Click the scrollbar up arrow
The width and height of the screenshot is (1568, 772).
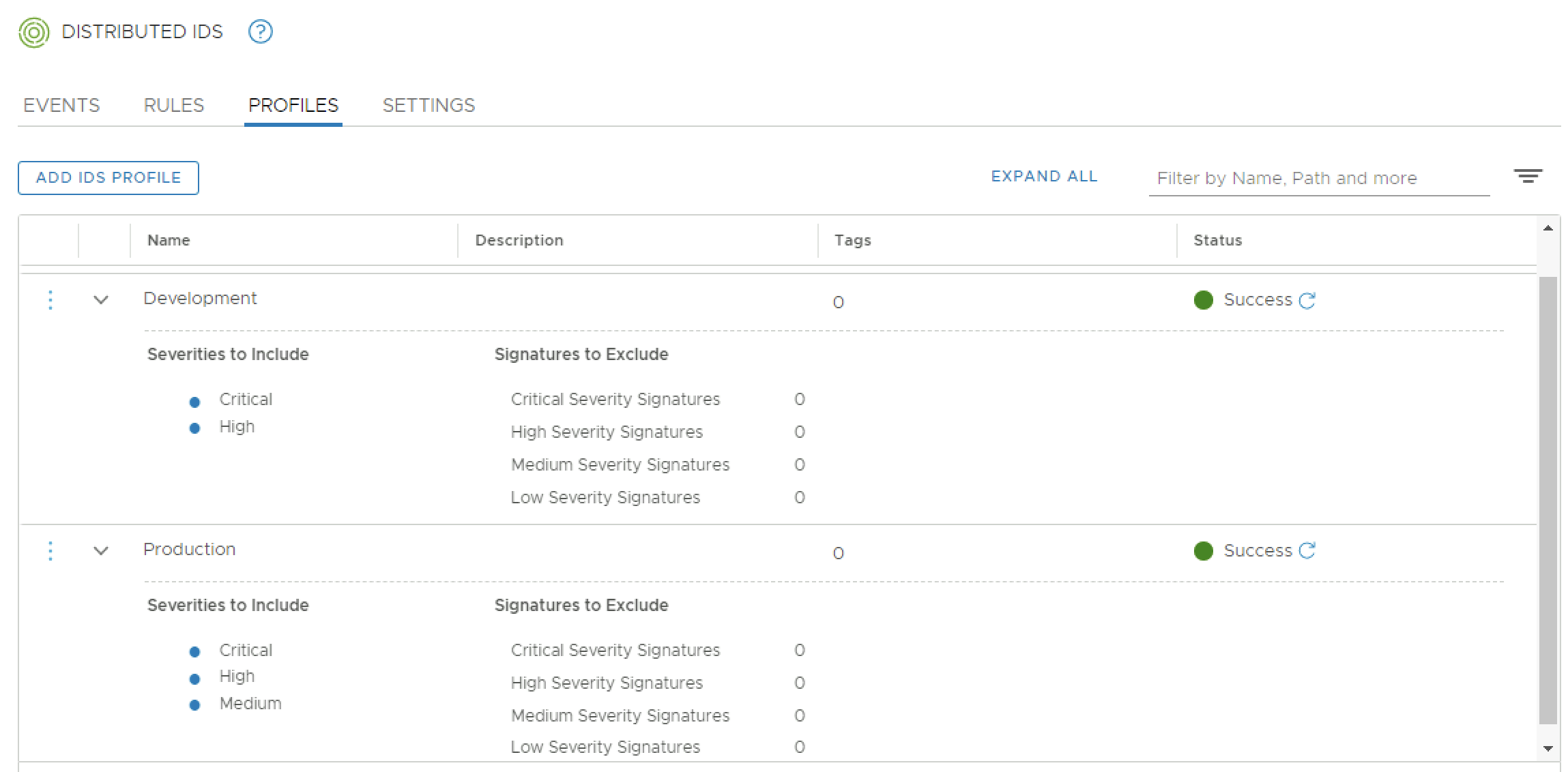1548,228
